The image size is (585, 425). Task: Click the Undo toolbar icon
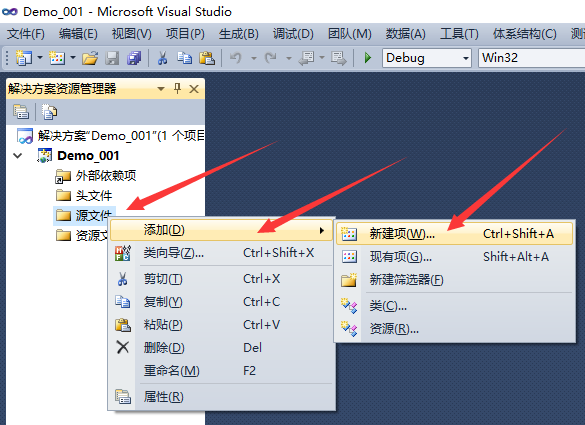[x=235, y=58]
